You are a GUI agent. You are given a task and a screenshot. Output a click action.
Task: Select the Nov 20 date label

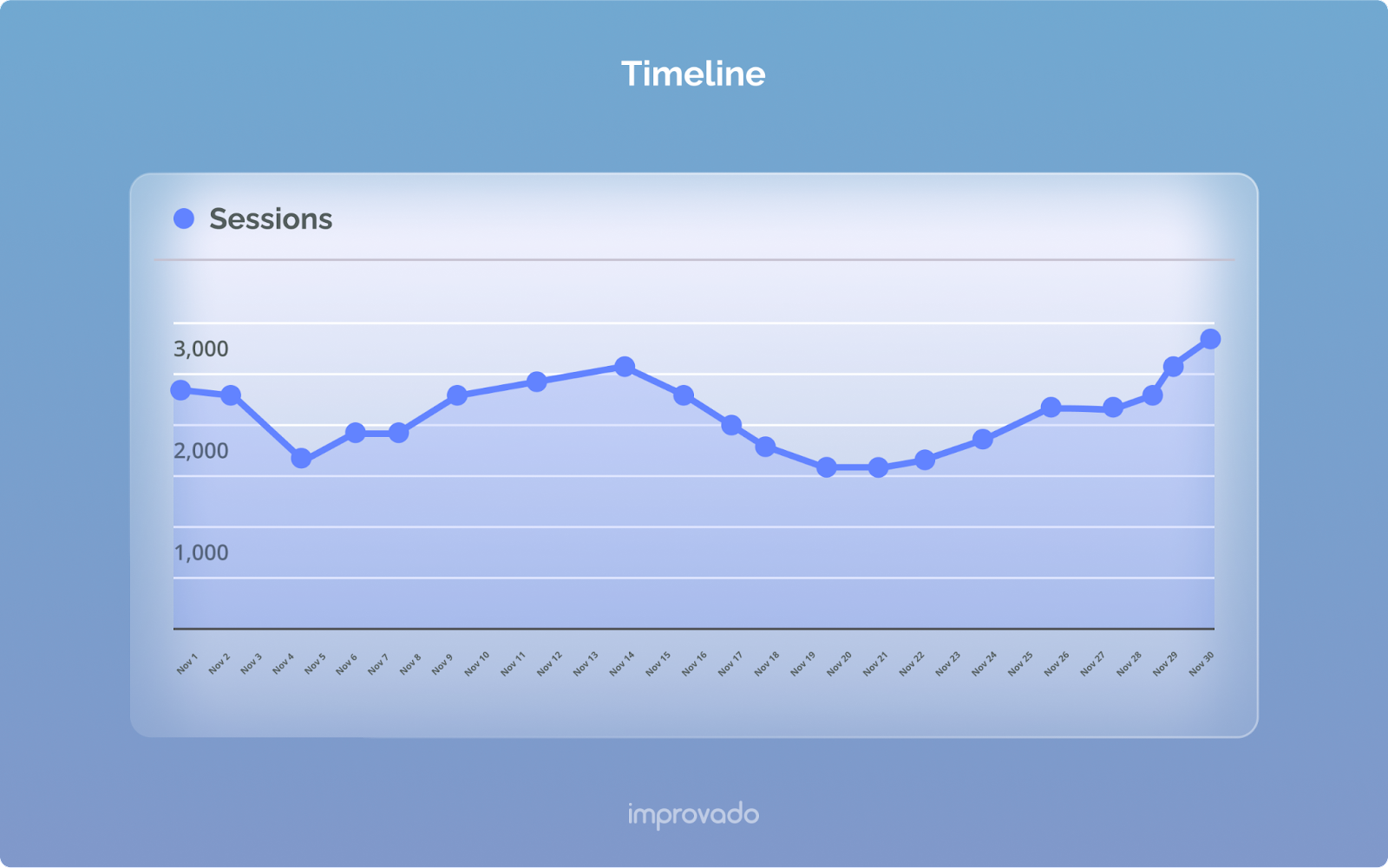tap(839, 663)
